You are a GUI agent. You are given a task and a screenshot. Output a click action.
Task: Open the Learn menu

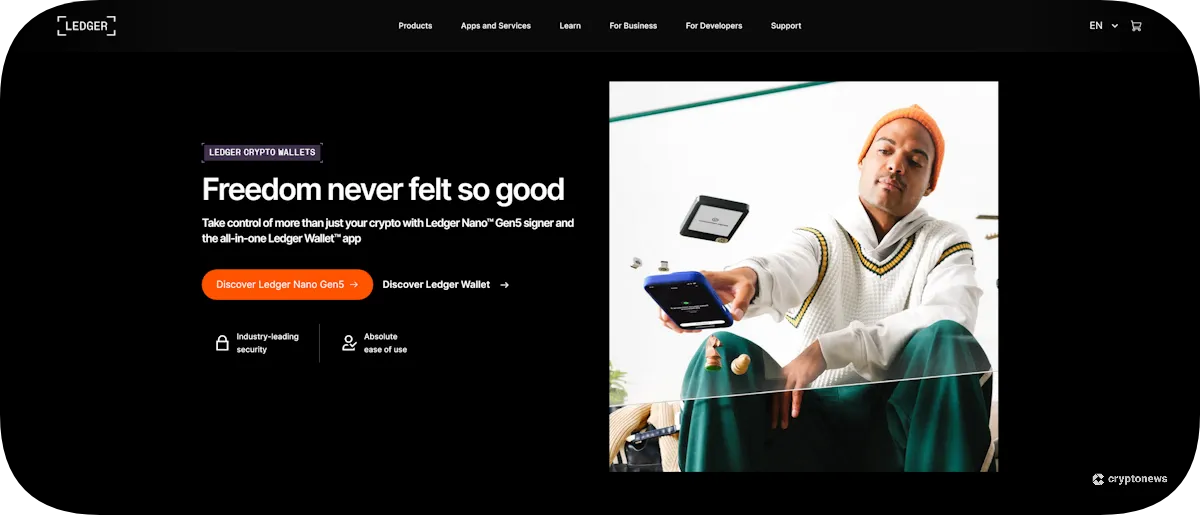click(570, 26)
